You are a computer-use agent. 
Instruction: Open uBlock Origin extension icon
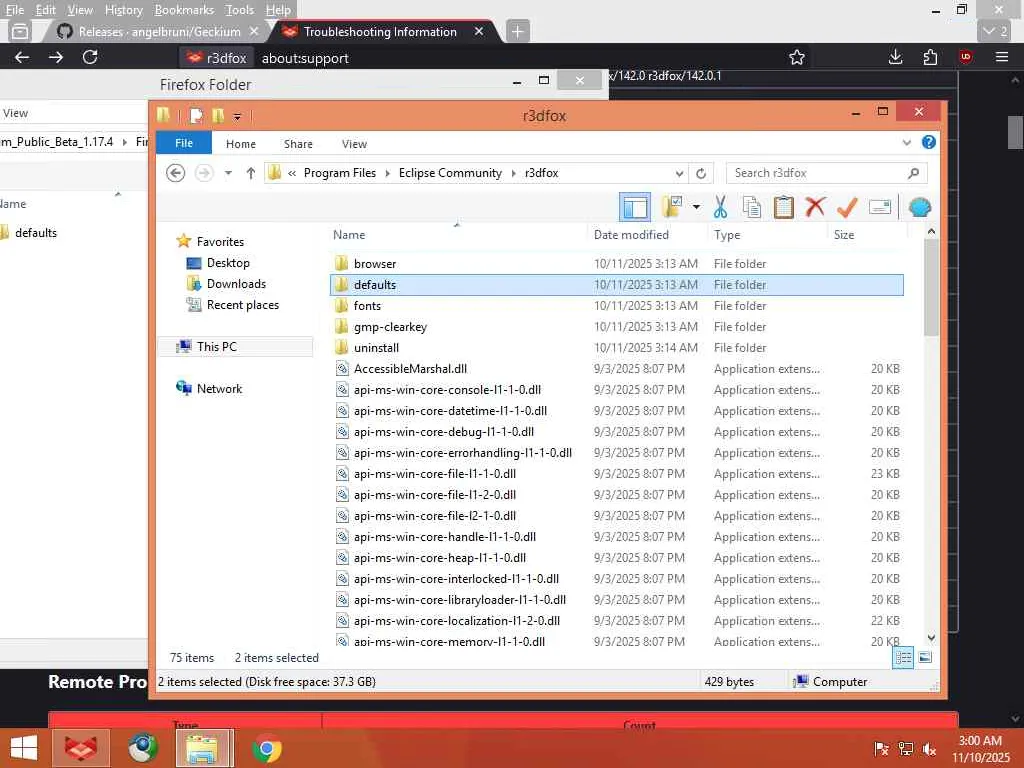tap(966, 57)
